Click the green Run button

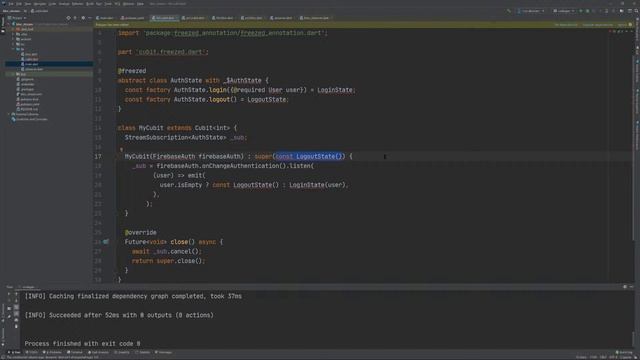tap(581, 11)
